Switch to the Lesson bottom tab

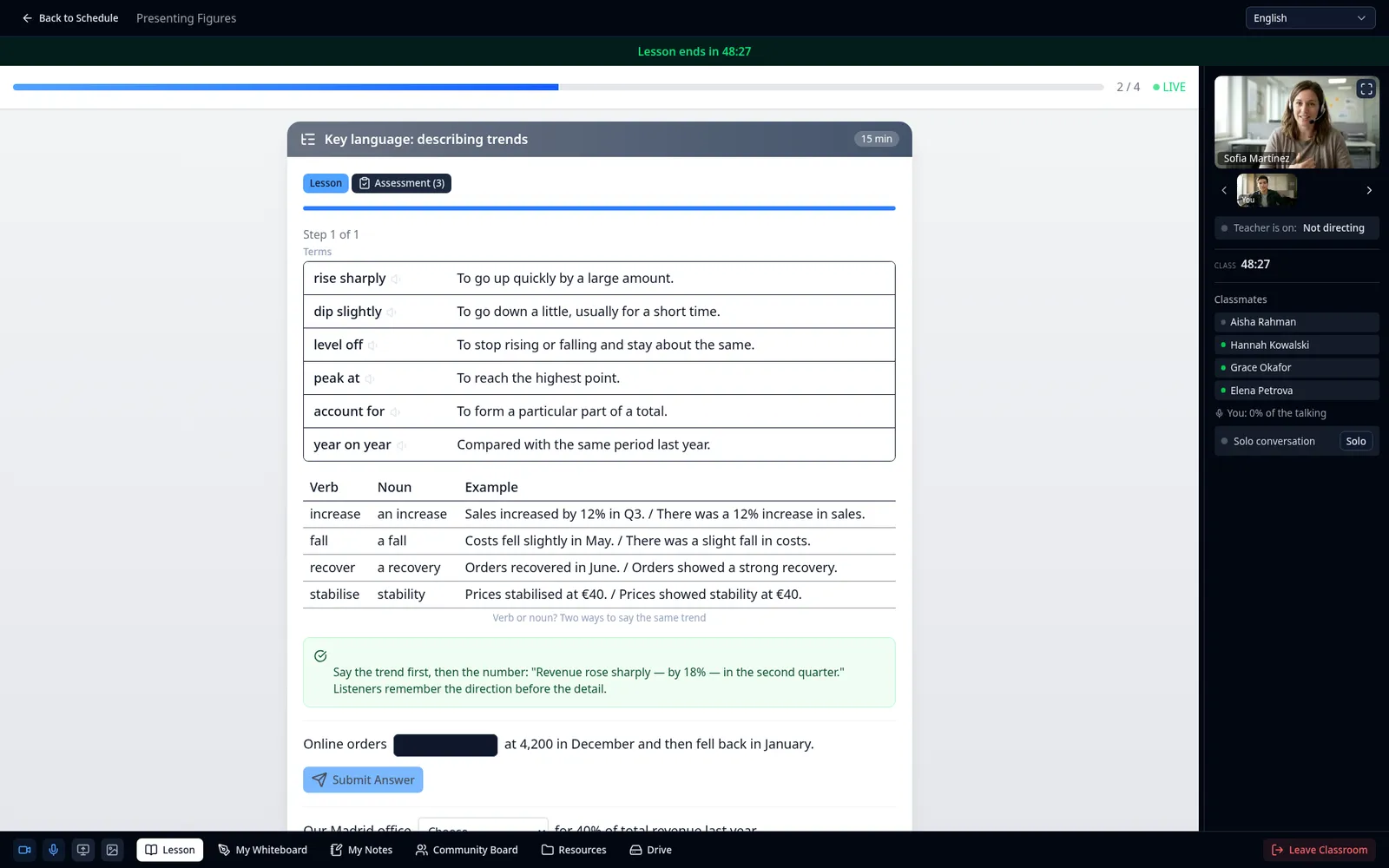coord(170,850)
